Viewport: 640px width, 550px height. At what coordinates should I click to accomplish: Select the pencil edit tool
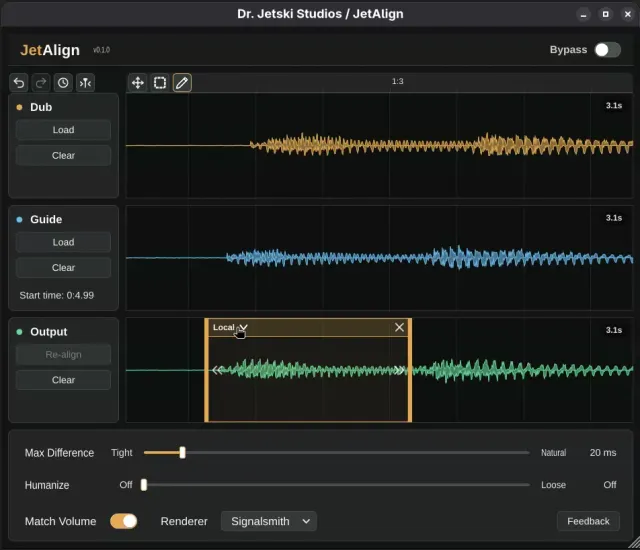[x=182, y=83]
